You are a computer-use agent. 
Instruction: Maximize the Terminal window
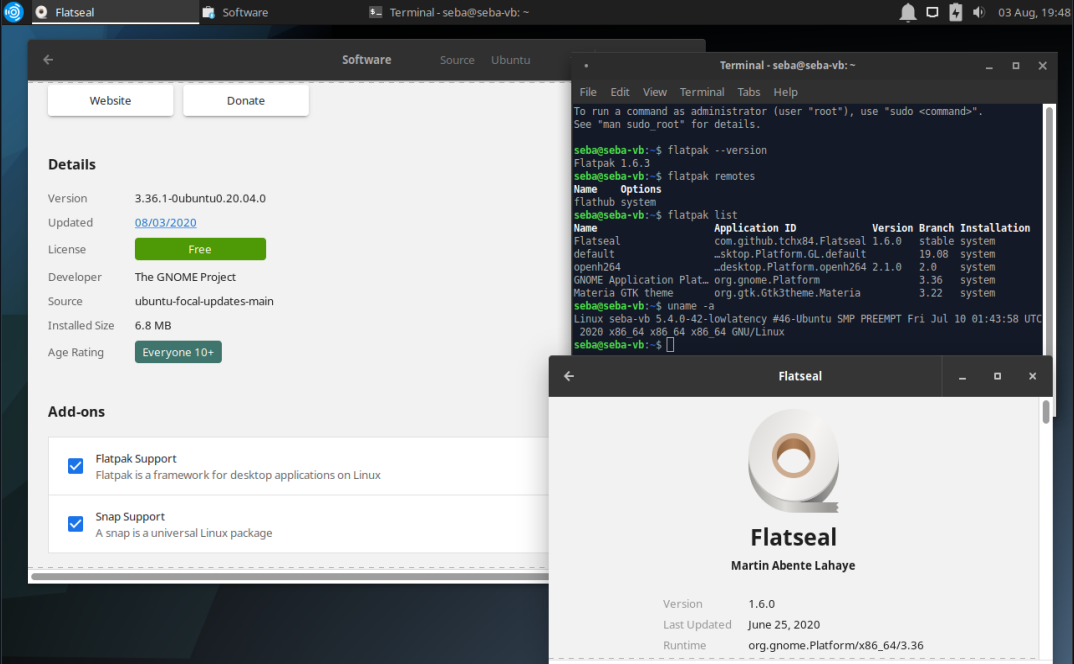[x=1016, y=66]
